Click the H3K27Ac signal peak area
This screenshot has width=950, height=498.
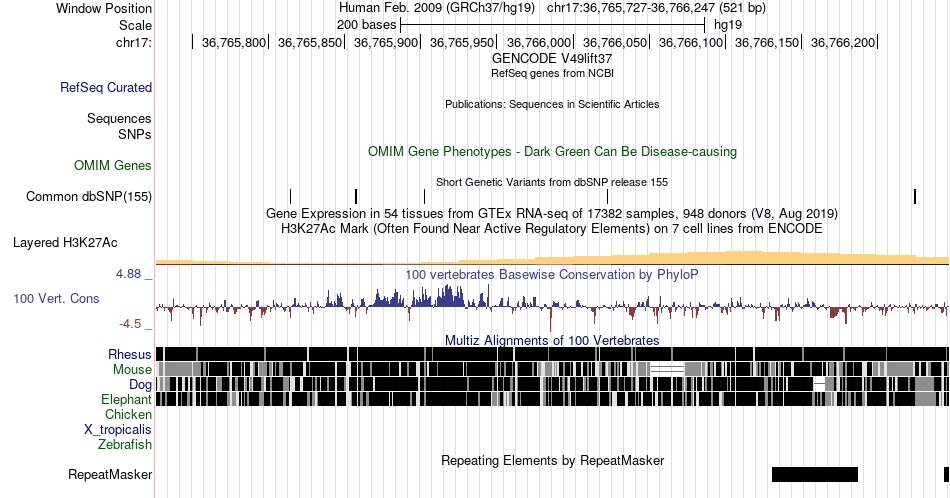(745, 257)
